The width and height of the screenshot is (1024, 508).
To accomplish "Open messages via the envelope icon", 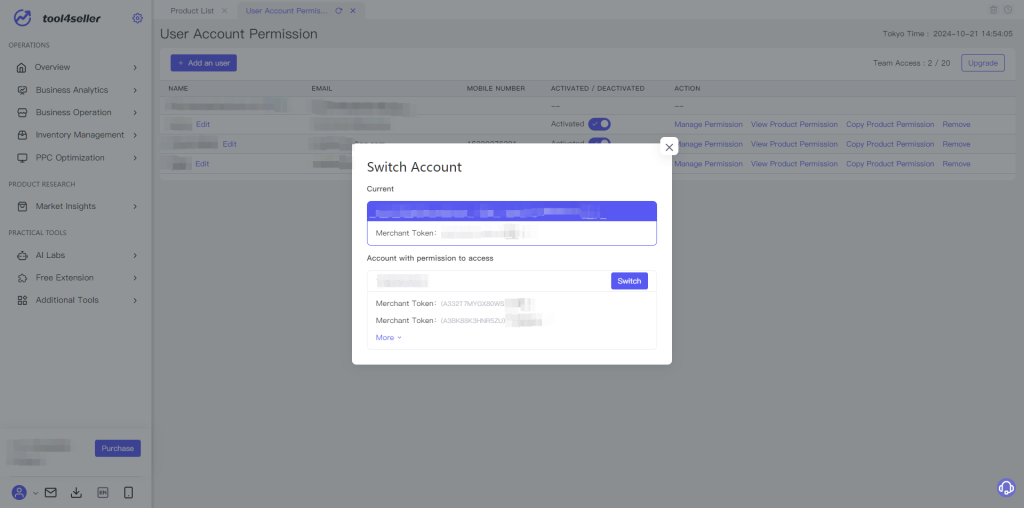I will pos(50,493).
